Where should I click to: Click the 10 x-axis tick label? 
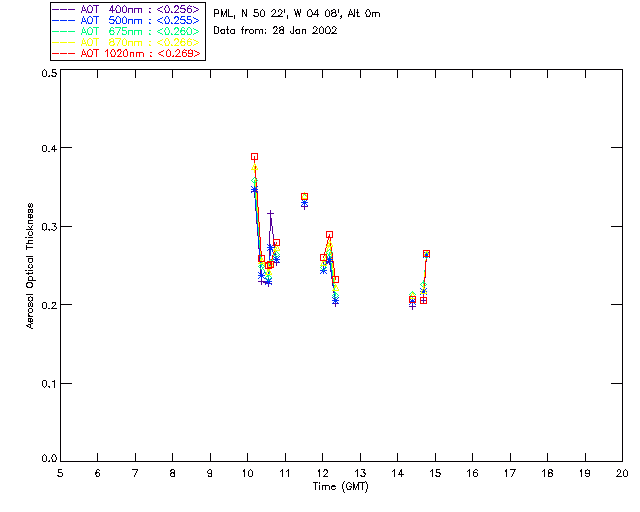click(248, 473)
